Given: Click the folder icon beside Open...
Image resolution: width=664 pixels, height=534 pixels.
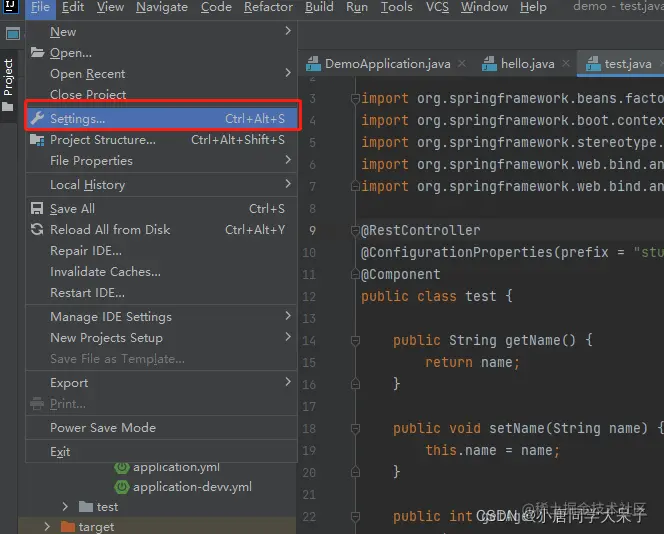Looking at the screenshot, I should 37,53.
